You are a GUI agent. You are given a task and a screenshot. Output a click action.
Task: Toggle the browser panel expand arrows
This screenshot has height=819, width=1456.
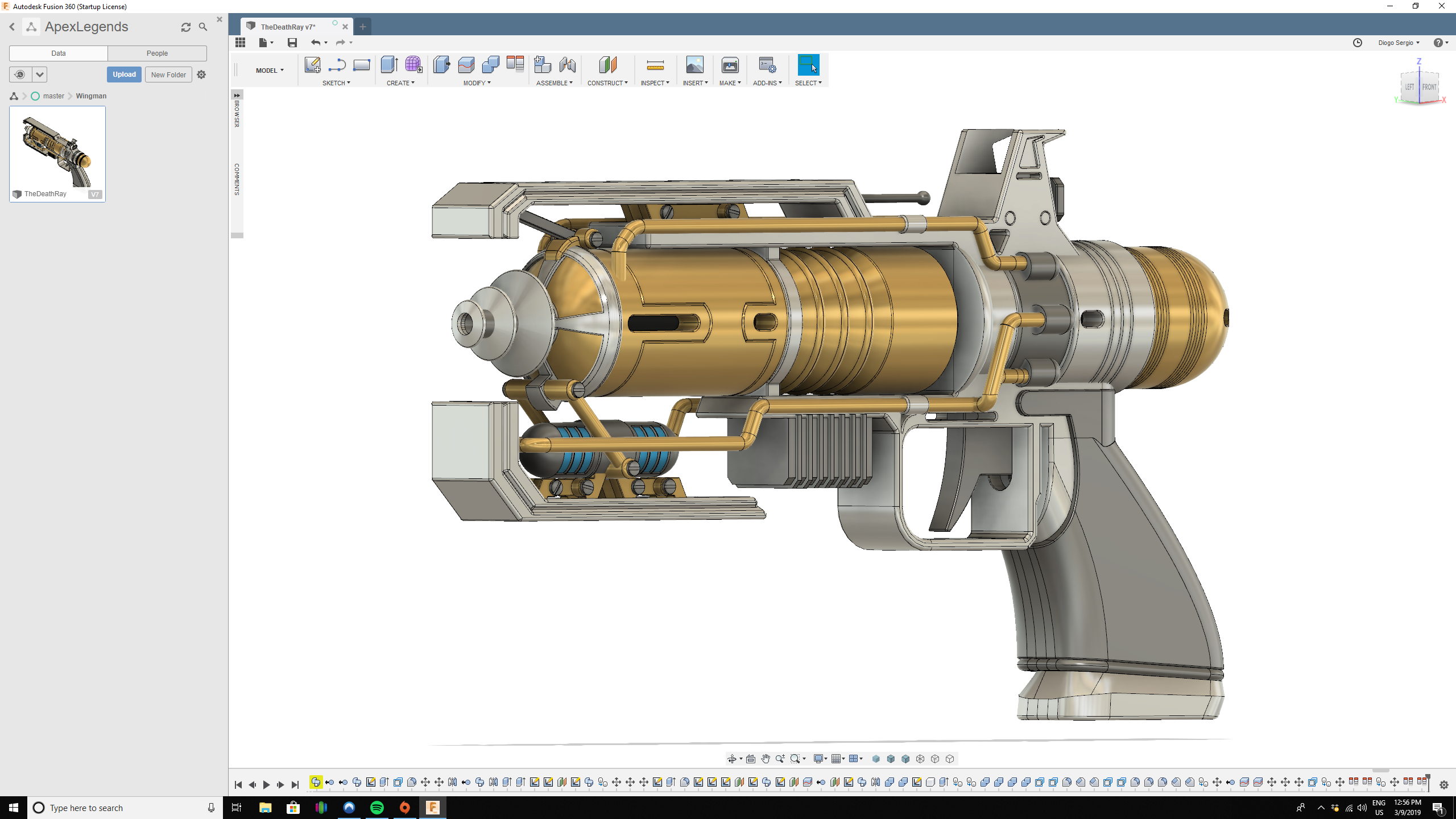tap(237, 95)
